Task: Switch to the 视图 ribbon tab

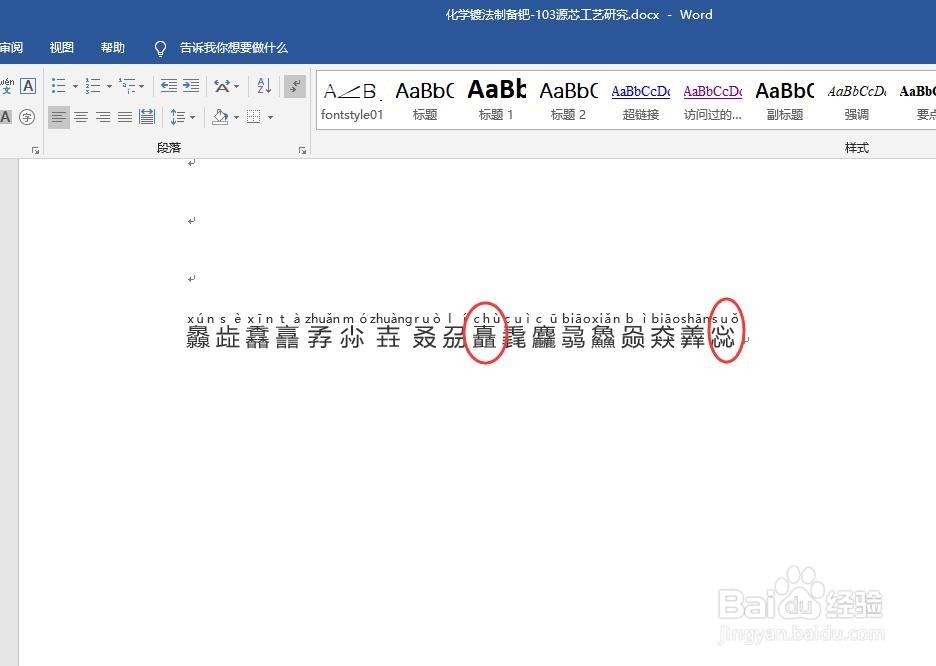Action: pos(61,47)
